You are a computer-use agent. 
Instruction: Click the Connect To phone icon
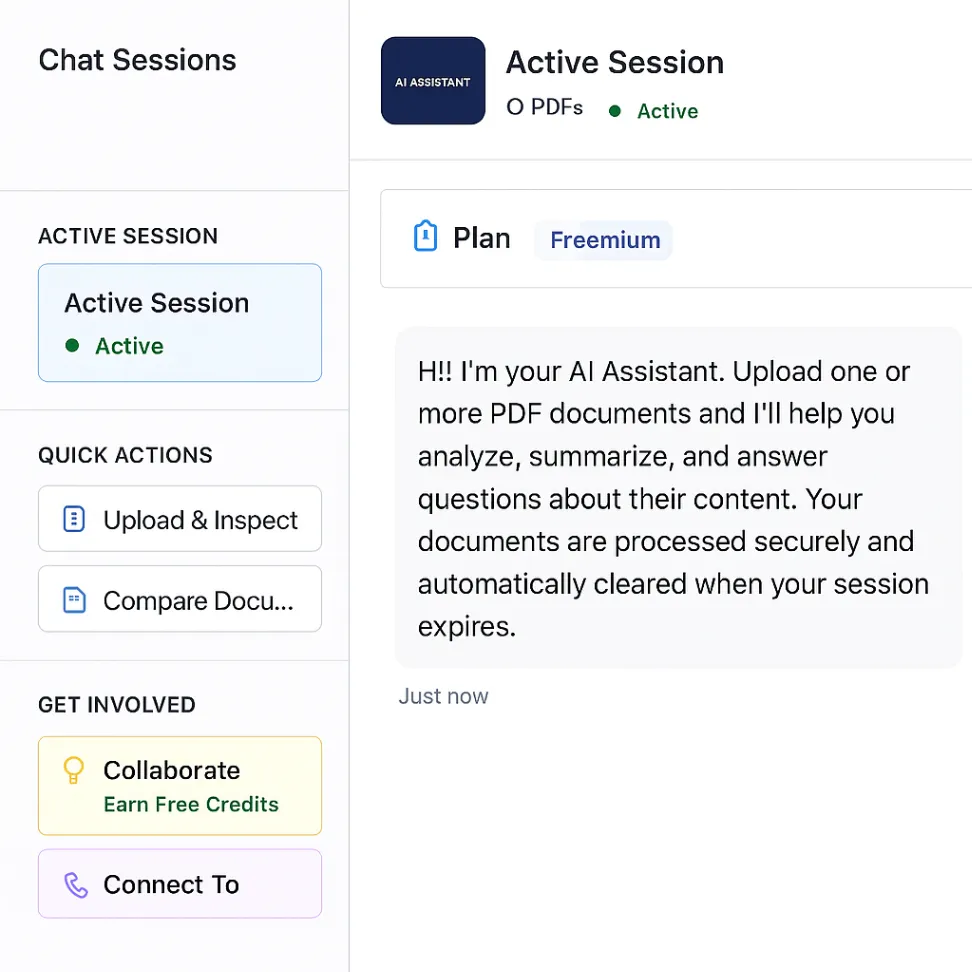(x=76, y=885)
